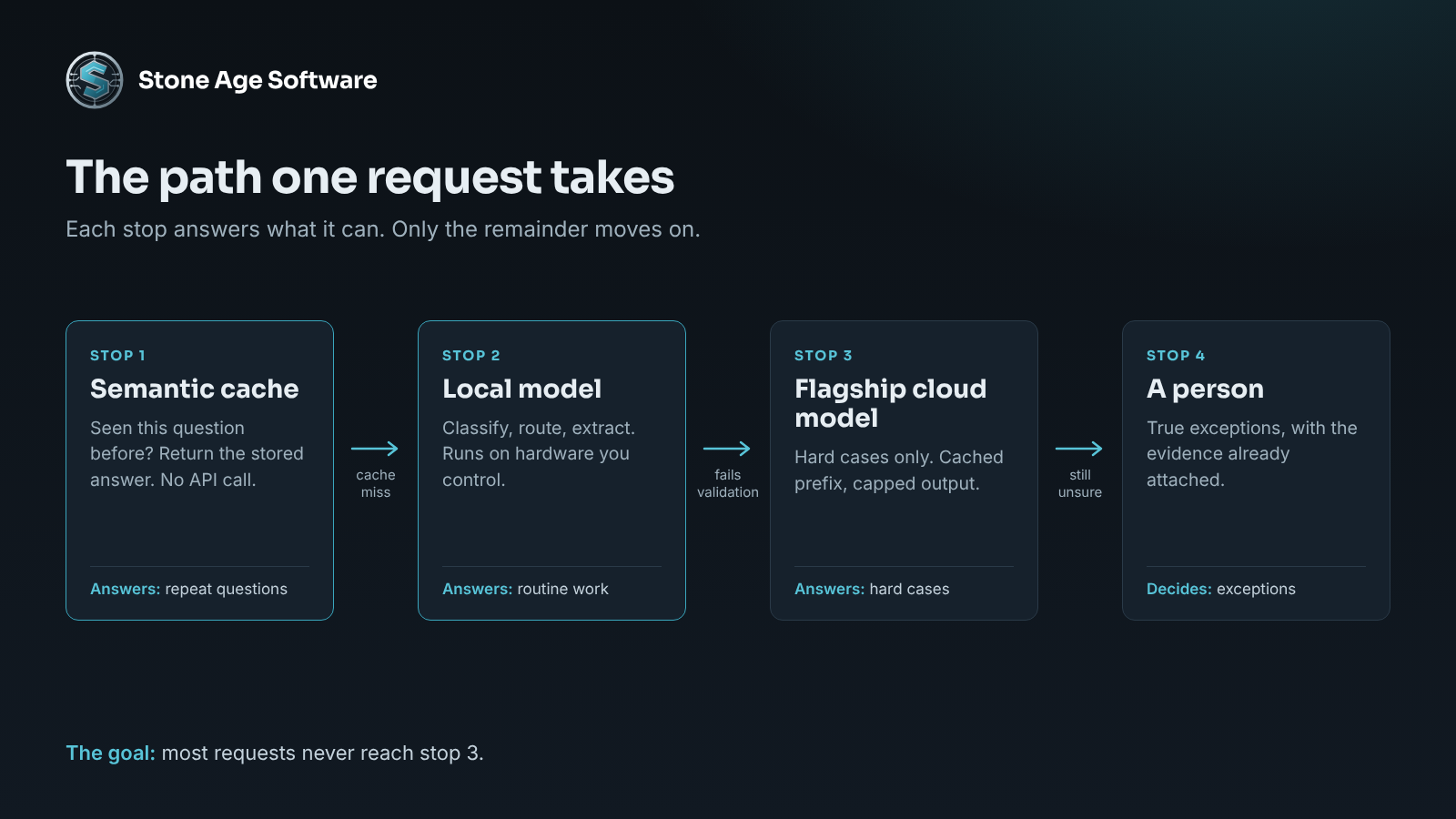1456x819 pixels.
Task: Click the Stone Age Software logo icon
Action: point(95,80)
